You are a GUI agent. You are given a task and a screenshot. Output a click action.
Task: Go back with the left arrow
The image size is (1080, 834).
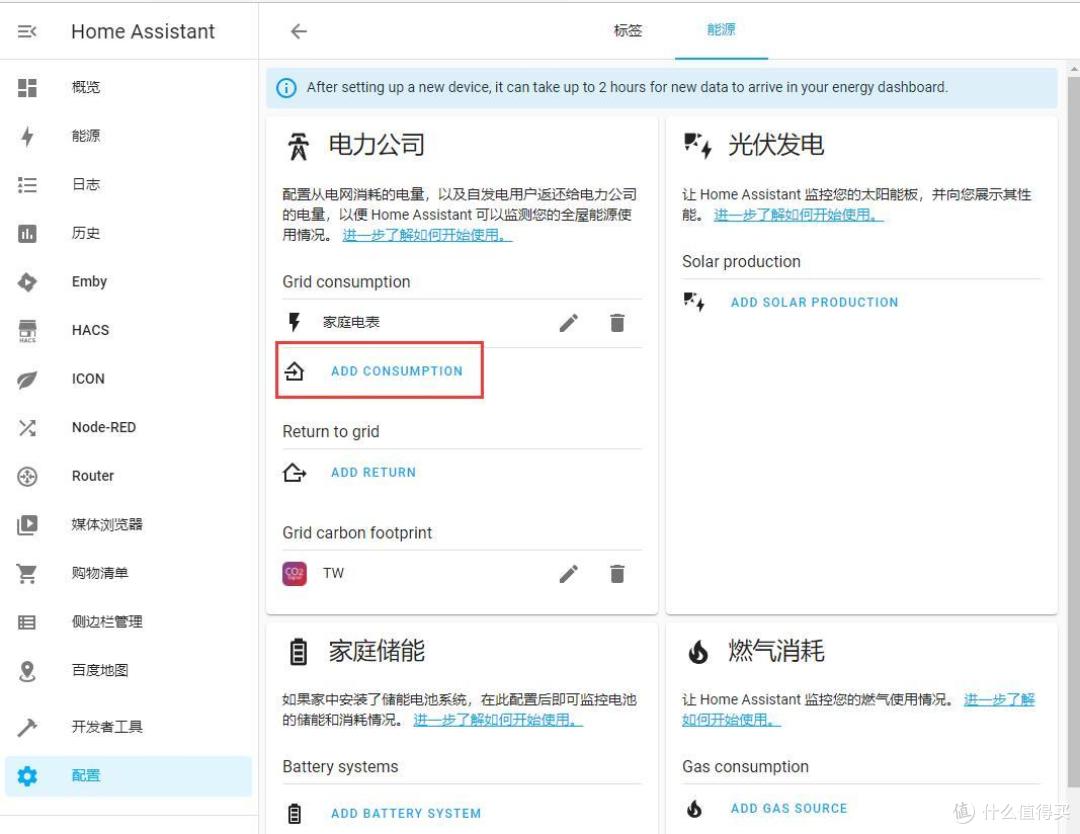pos(298,31)
